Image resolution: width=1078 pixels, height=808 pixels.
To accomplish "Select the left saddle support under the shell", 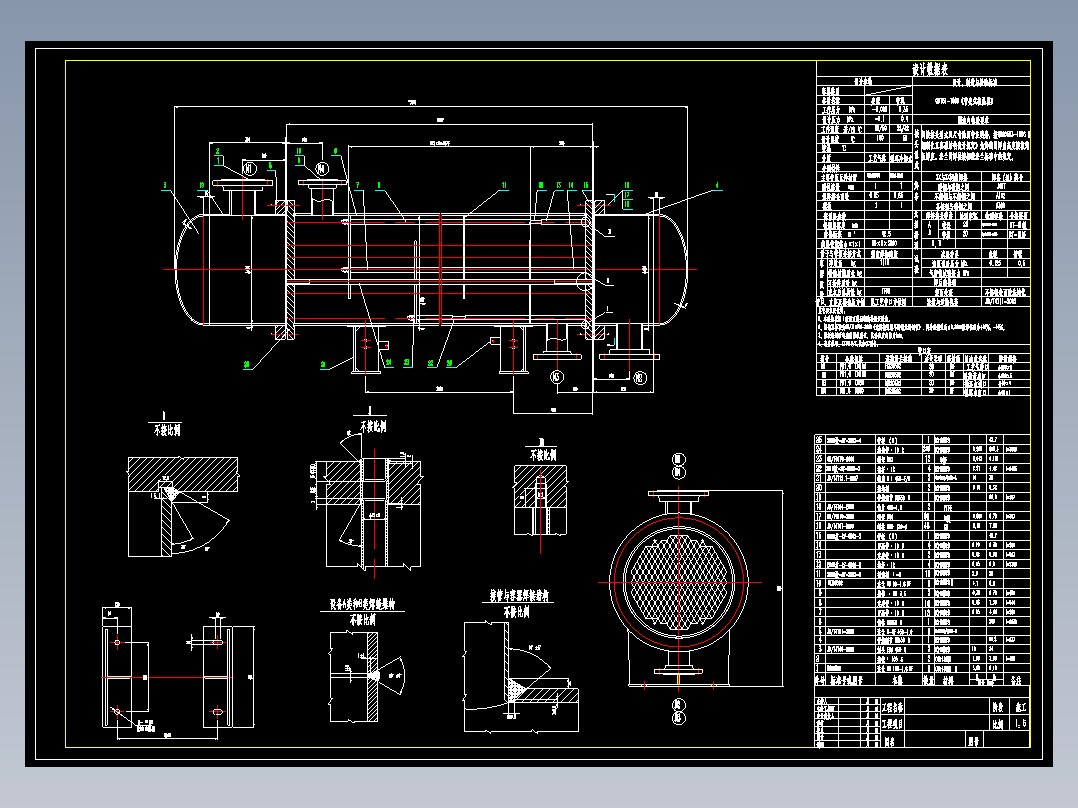I will (366, 349).
